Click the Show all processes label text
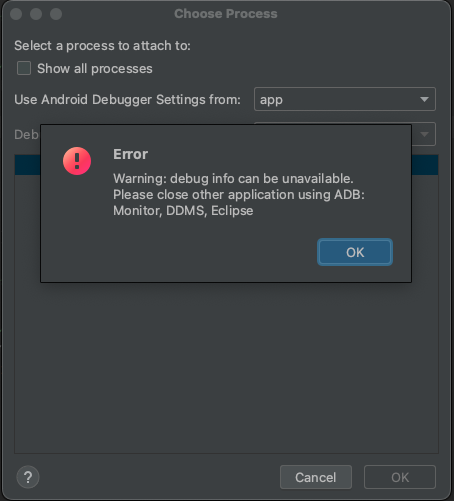The width and height of the screenshot is (454, 501). pyautogui.click(x=95, y=69)
